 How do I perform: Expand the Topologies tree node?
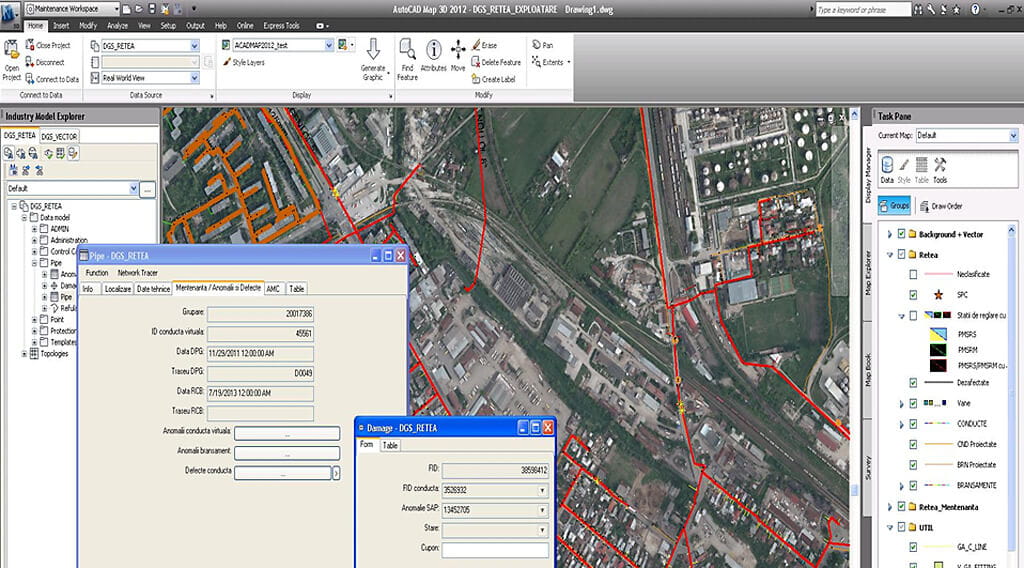pyautogui.click(x=24, y=353)
